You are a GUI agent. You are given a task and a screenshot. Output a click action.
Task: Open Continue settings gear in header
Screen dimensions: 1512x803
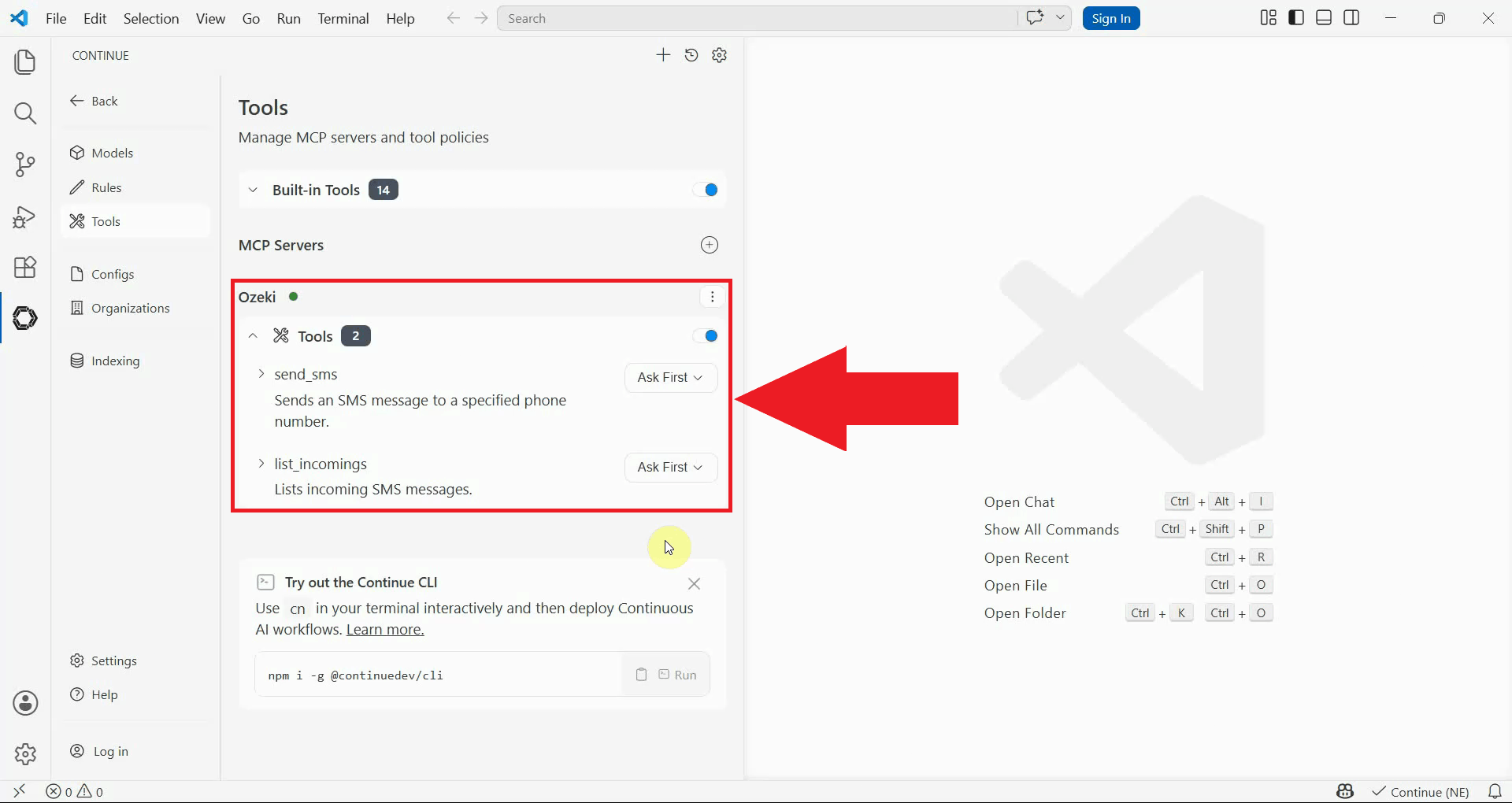pyautogui.click(x=719, y=55)
